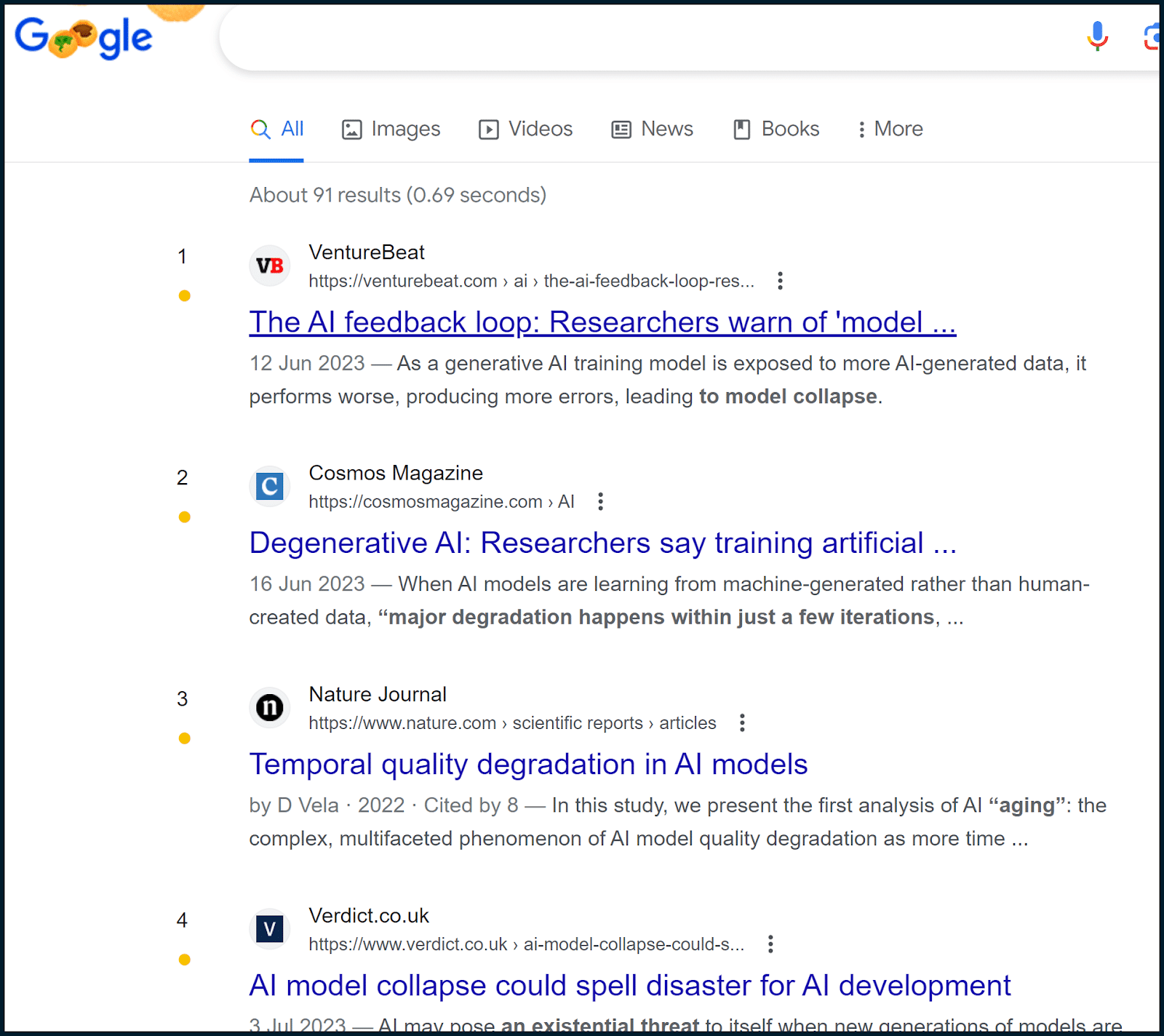
Task: Open search by image camera icon
Action: [1151, 36]
